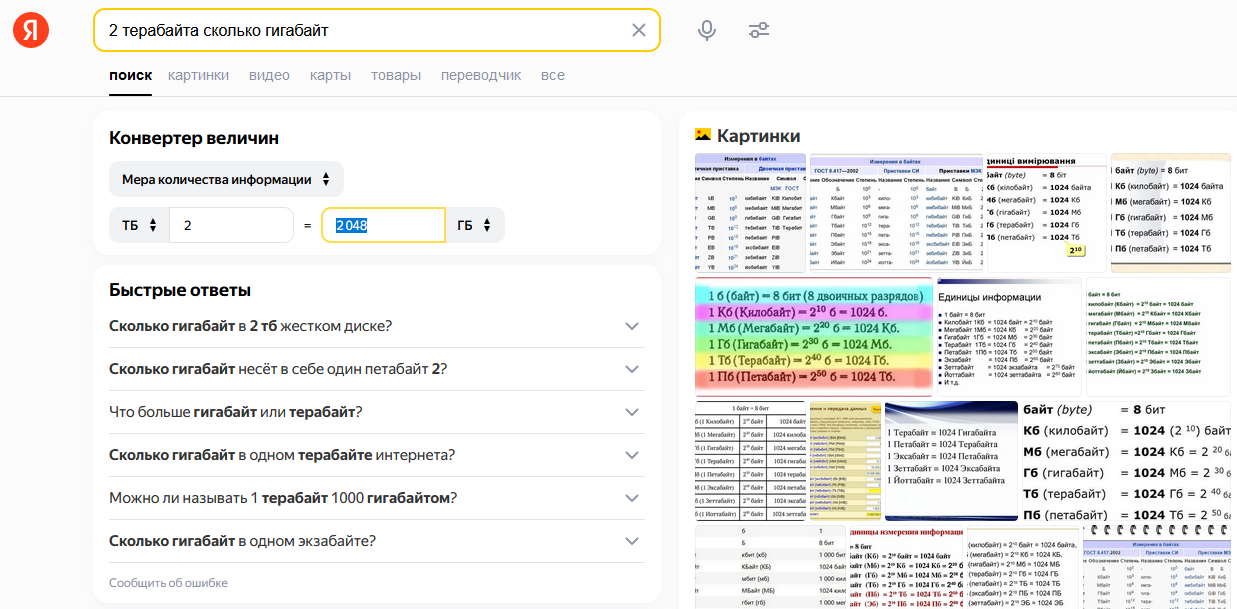Click the input field containing value 2
Screen dimensions: 1237x609
coord(231,226)
